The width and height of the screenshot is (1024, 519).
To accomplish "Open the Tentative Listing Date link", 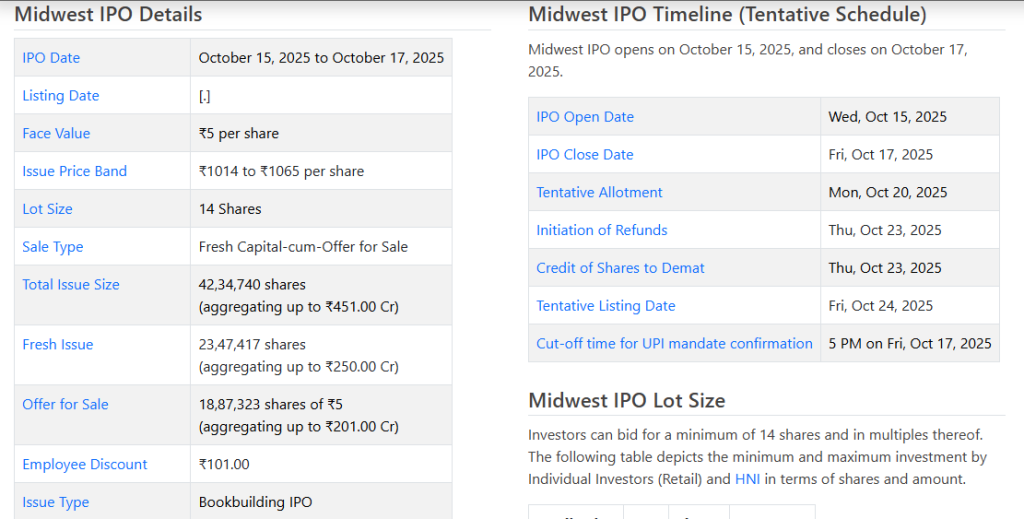I will [606, 306].
